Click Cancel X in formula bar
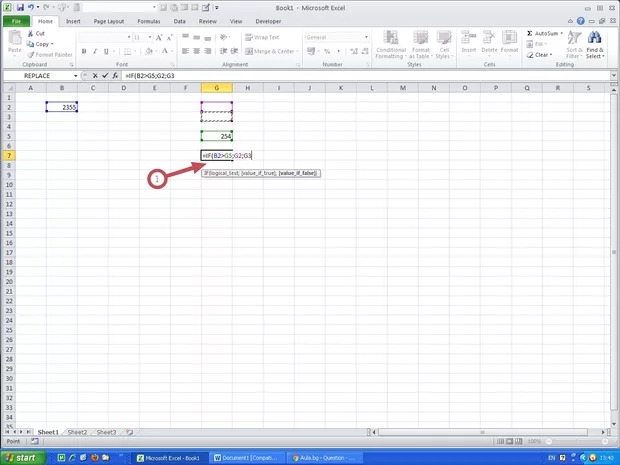 [x=95, y=76]
